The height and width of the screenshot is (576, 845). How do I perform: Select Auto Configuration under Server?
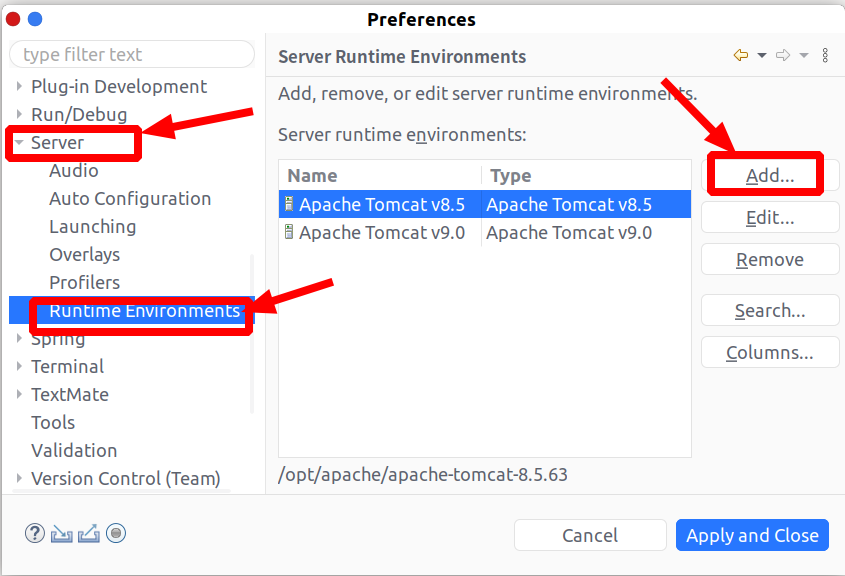(130, 199)
